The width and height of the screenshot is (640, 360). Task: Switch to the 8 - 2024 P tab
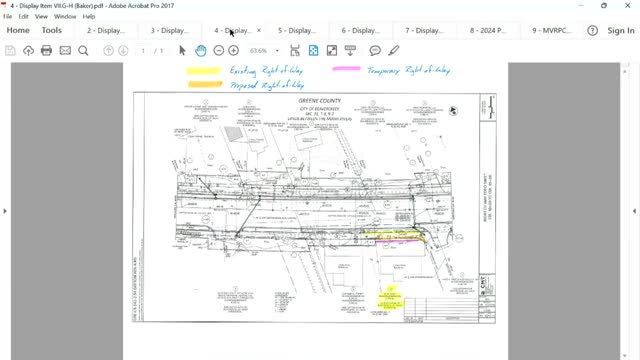click(488, 31)
